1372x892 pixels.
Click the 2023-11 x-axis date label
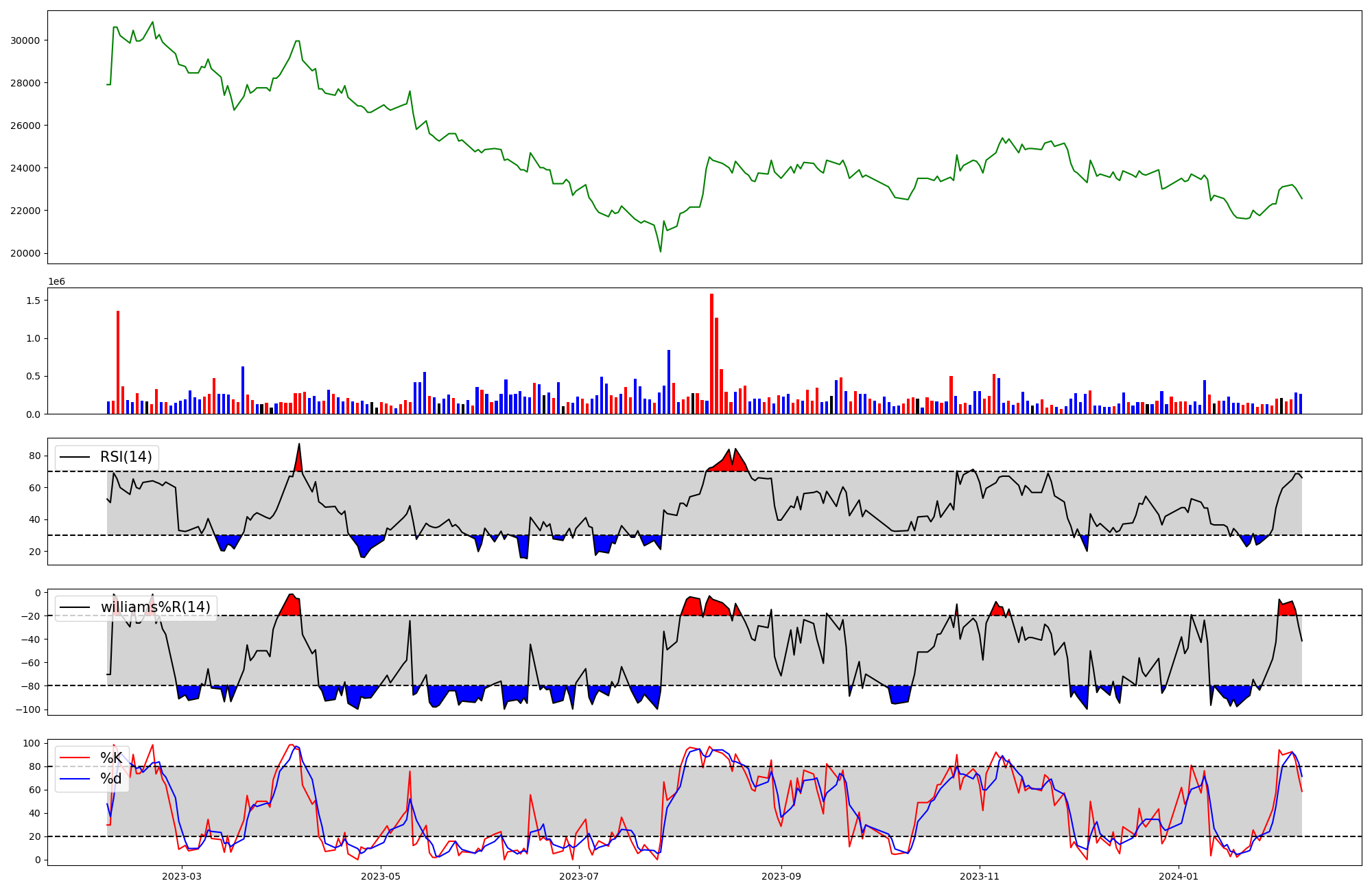[979, 876]
